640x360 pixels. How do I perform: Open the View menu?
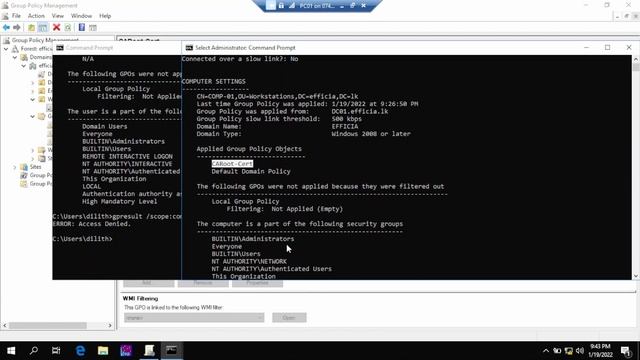pos(58,16)
